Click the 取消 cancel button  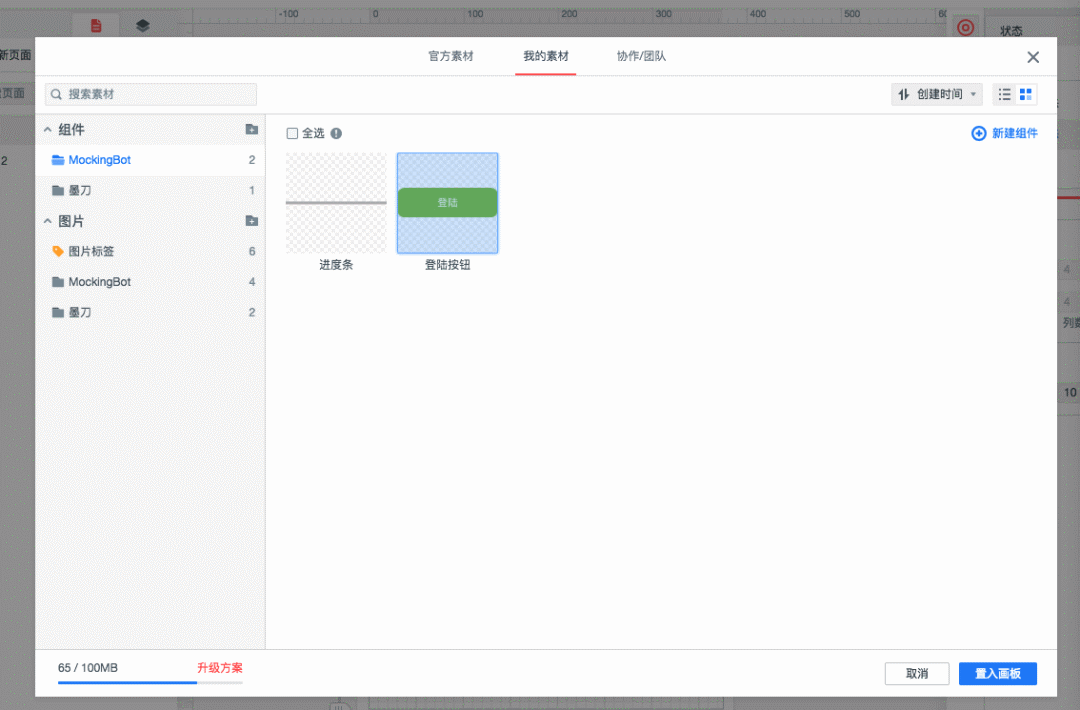coord(917,674)
